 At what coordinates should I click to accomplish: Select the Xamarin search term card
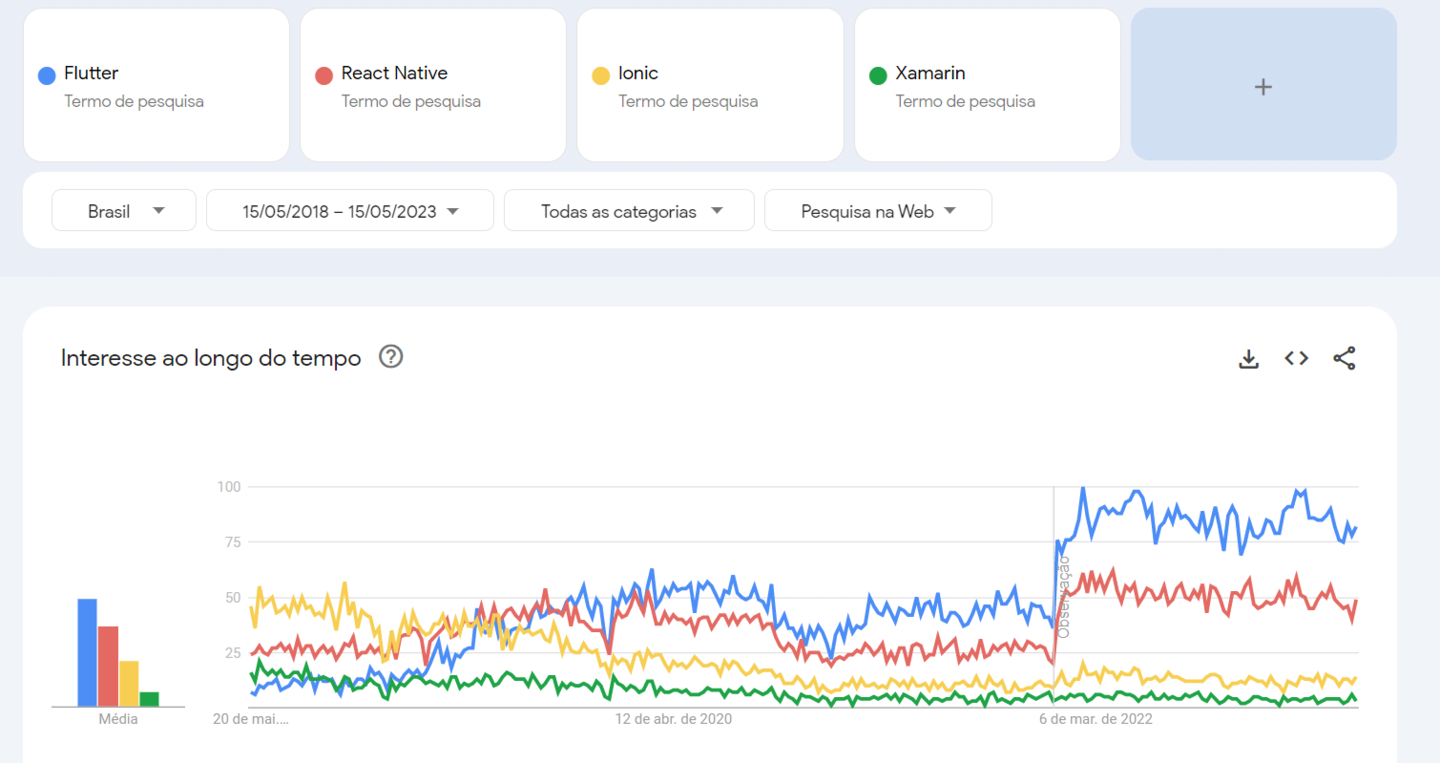point(987,85)
